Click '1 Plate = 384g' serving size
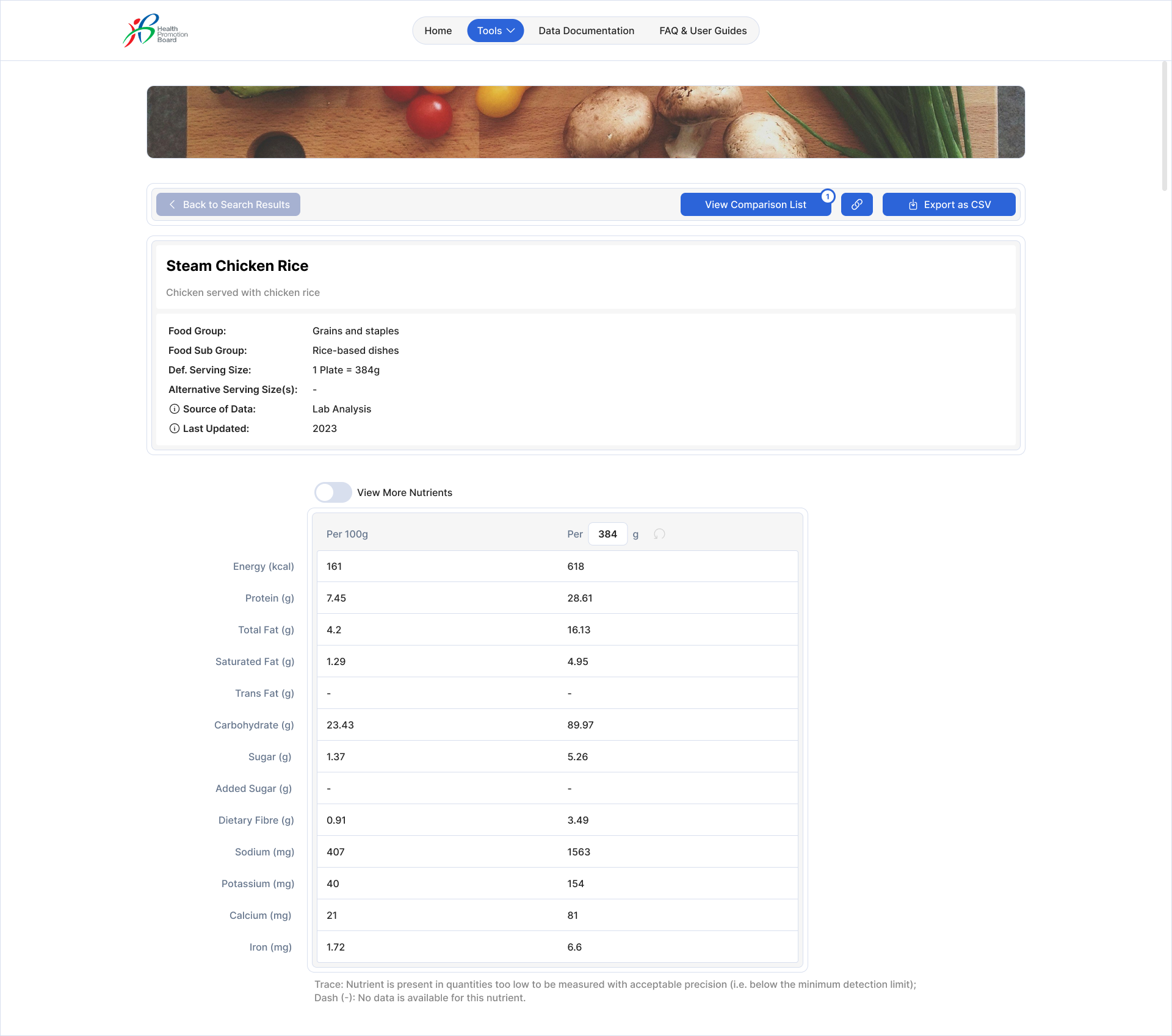This screenshot has height=1036, width=1172. pyautogui.click(x=346, y=370)
